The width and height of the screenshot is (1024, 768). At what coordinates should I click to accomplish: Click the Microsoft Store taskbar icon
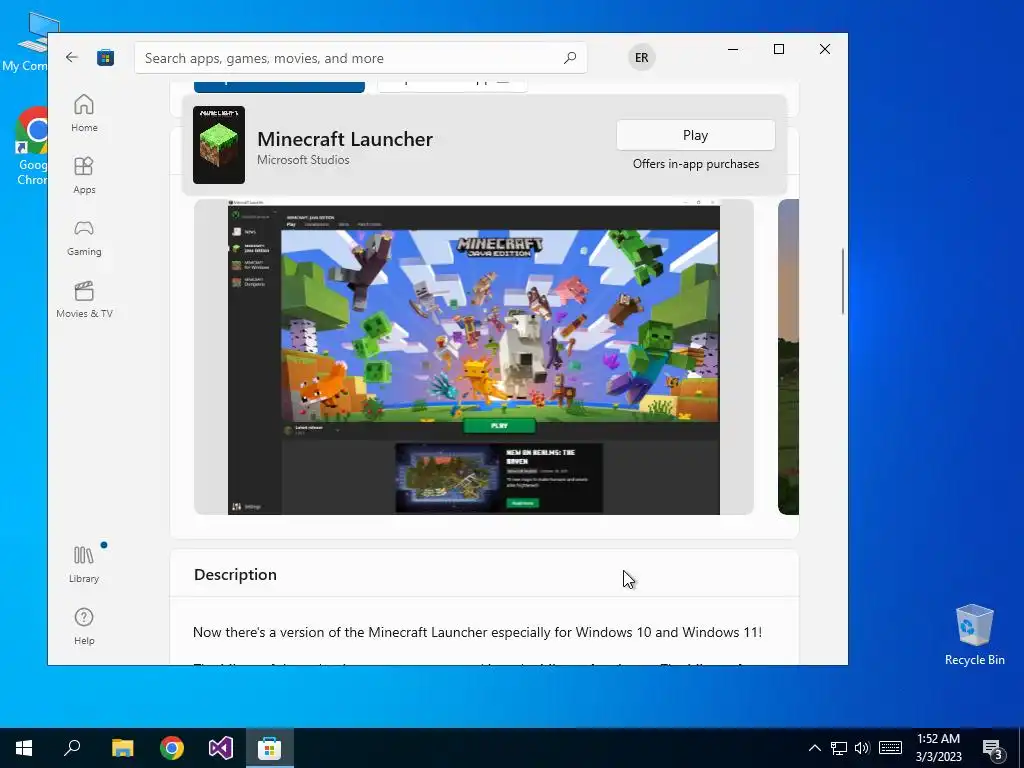click(270, 748)
